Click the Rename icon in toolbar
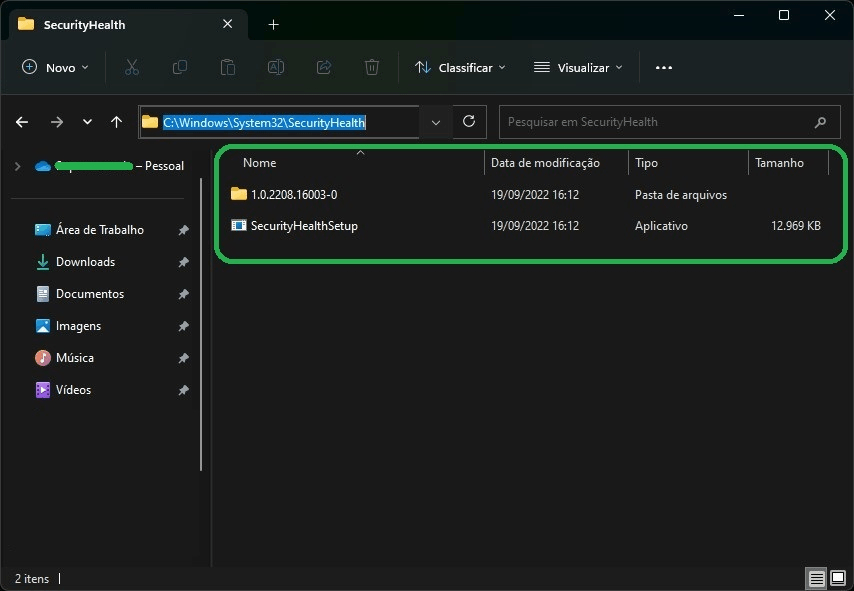The width and height of the screenshot is (854, 591). (x=276, y=68)
